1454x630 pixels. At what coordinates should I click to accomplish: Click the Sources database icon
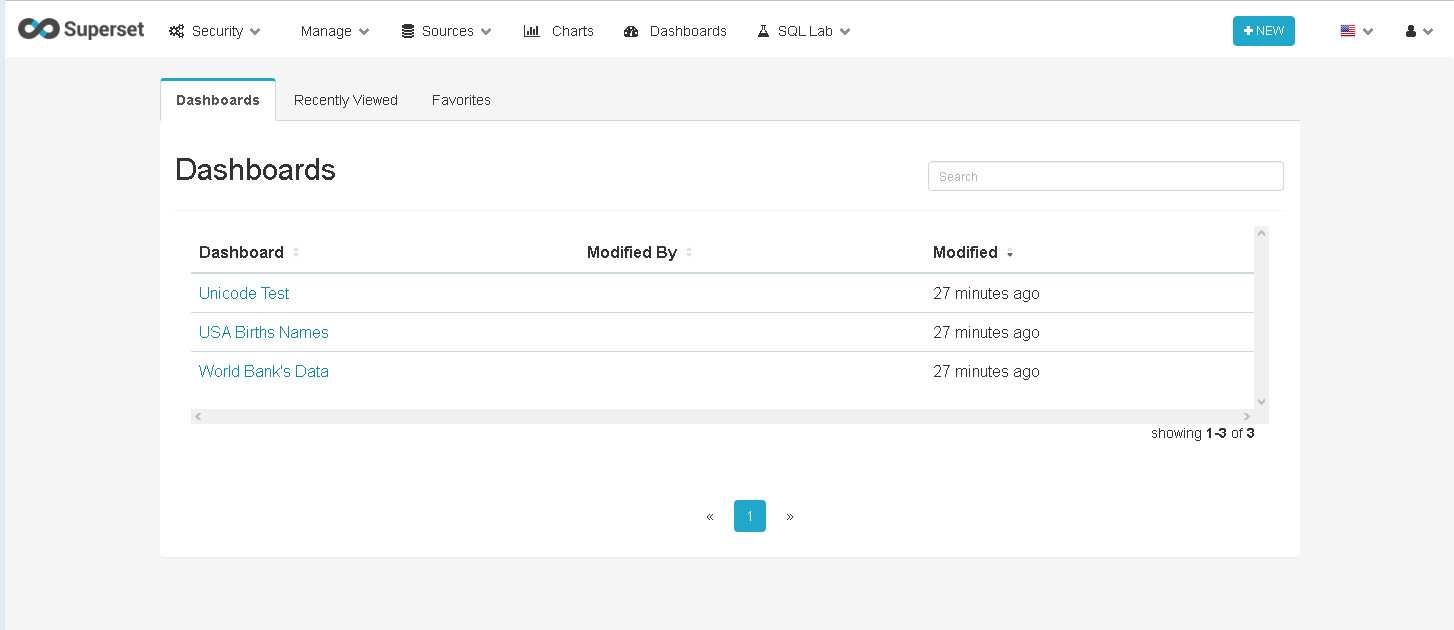[408, 31]
